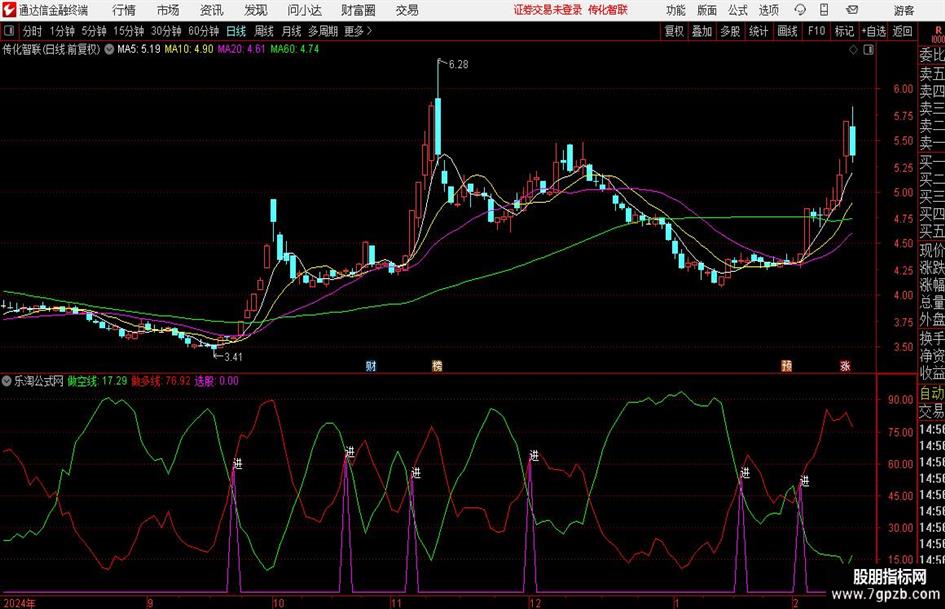Click the MA60: 4.74 label
Image resolution: width=945 pixels, height=609 pixels.
[x=295, y=49]
